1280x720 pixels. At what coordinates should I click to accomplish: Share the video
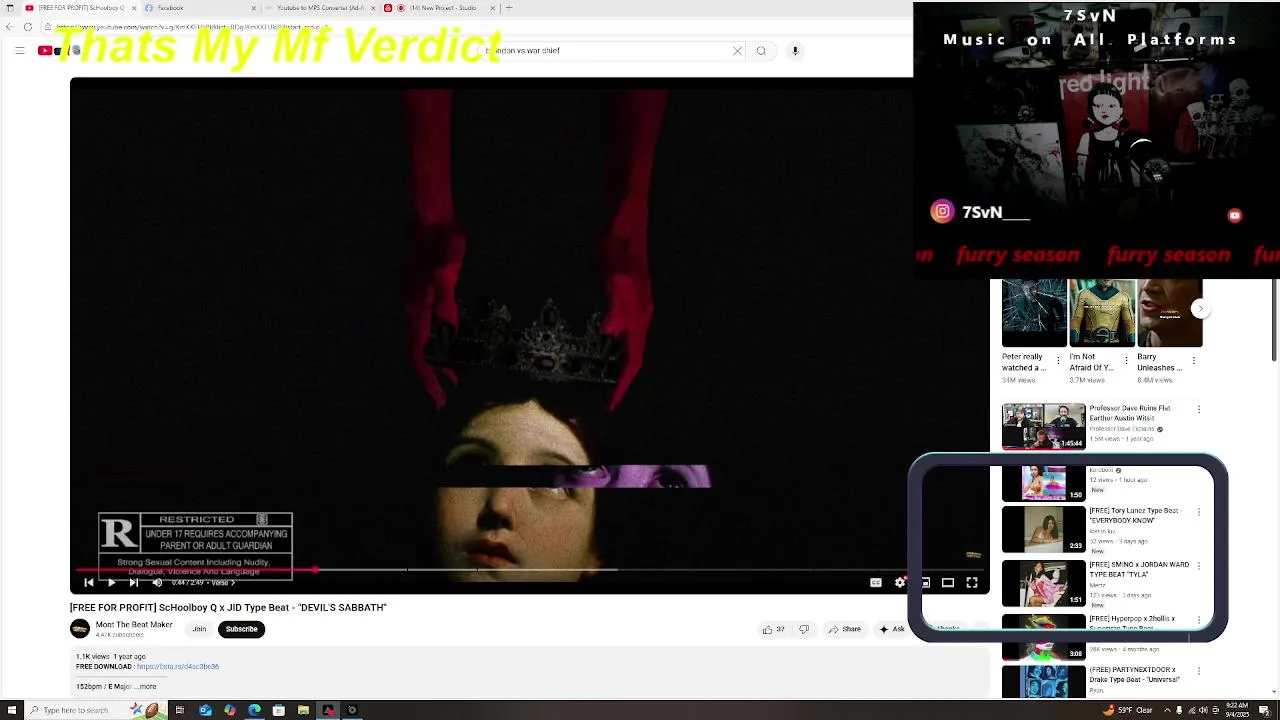tap(844, 629)
